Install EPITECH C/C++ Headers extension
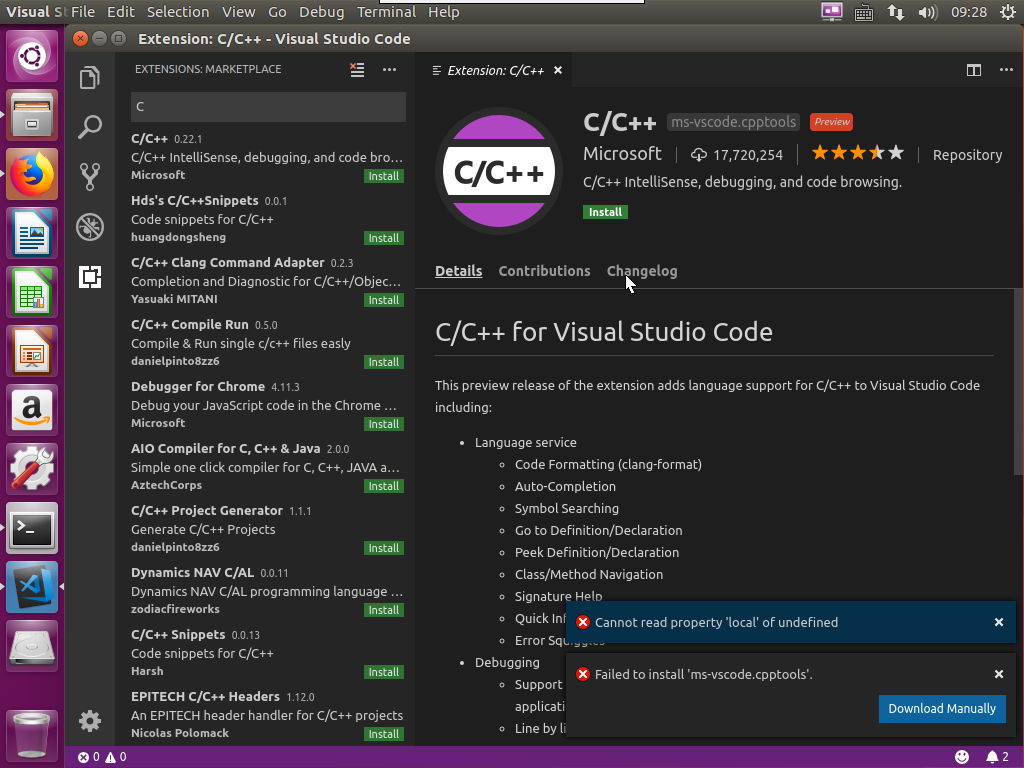The width and height of the screenshot is (1024, 768). [383, 735]
